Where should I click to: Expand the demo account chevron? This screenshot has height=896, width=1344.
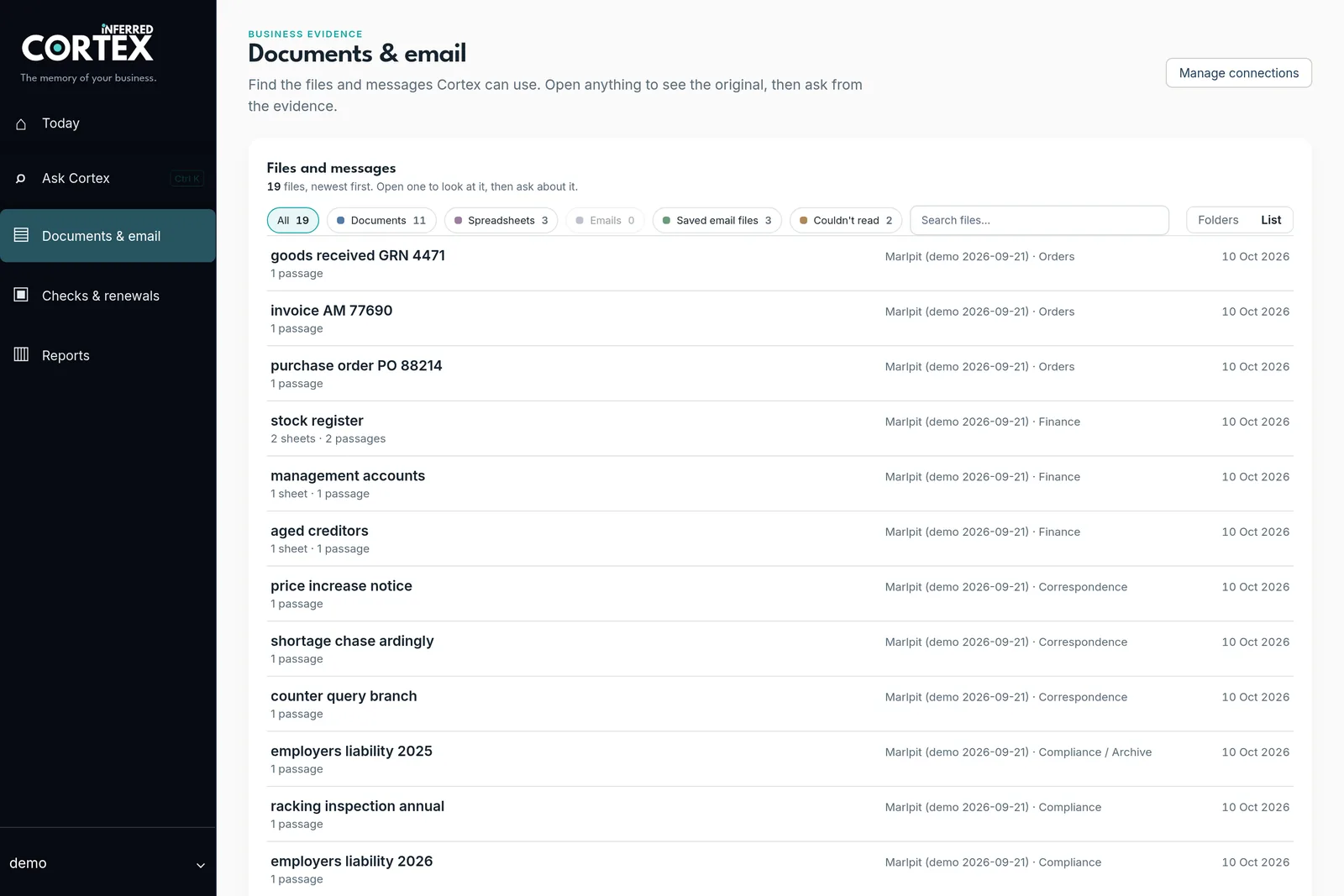coord(200,865)
